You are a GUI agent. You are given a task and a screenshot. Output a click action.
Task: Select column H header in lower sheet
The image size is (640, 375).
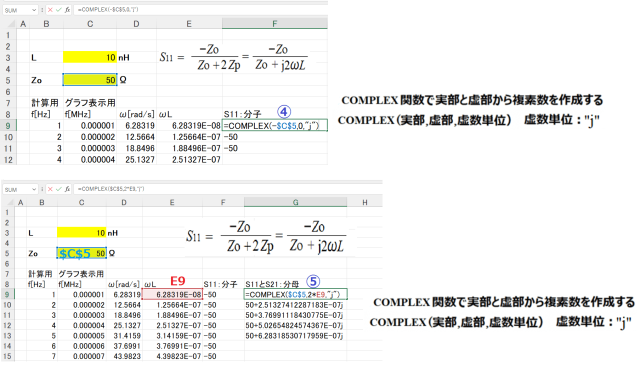point(364,202)
